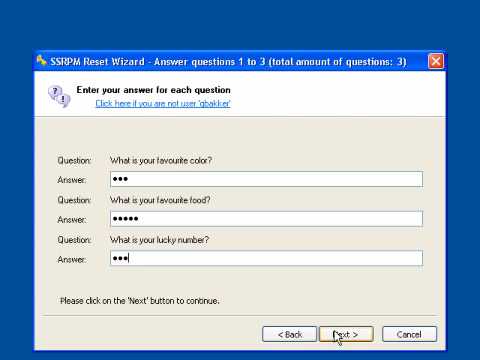480x360 pixels.
Task: Click the question speech bubbles icon
Action: pyautogui.click(x=59, y=96)
